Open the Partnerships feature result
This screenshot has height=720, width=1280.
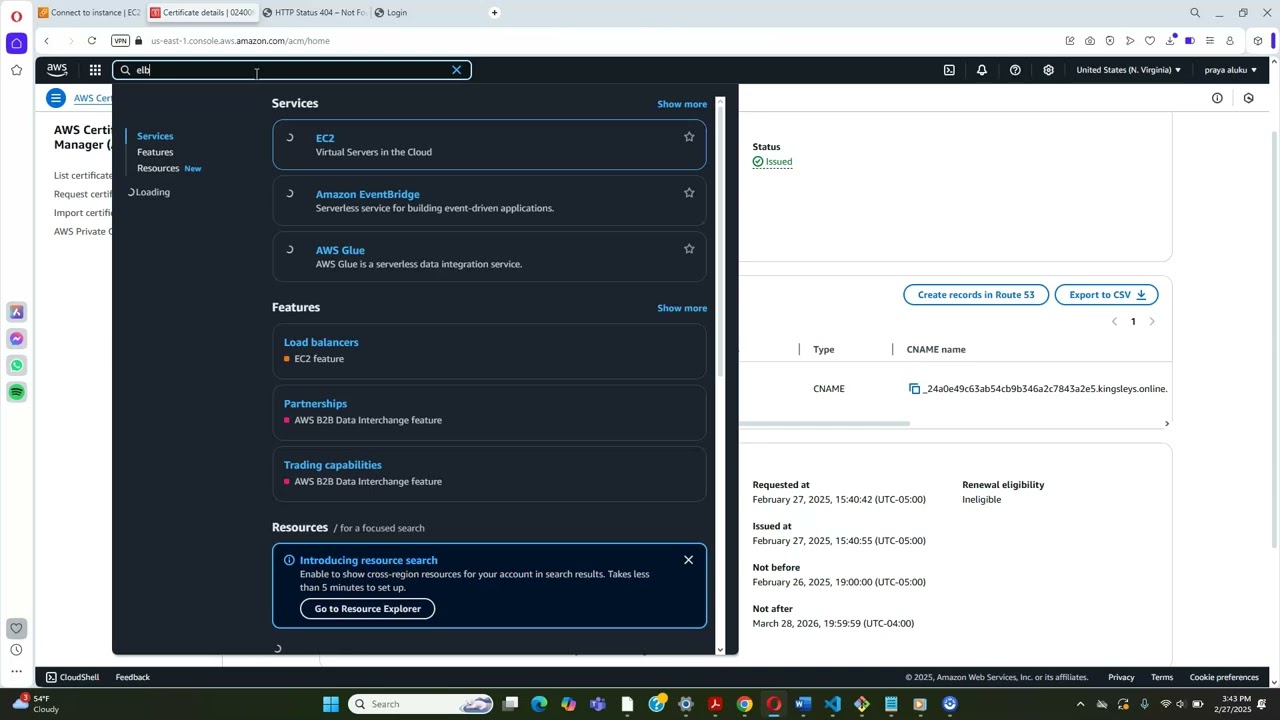[315, 404]
